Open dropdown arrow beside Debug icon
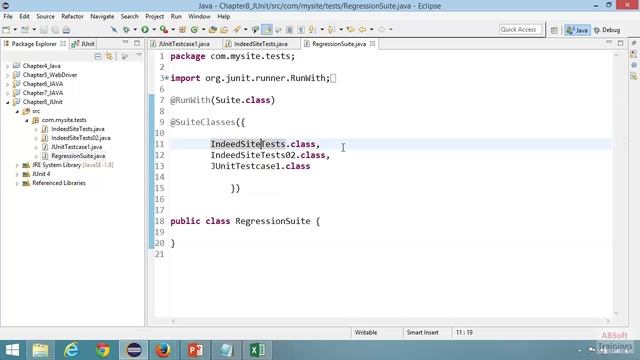This screenshot has height=360, width=640. coord(135,30)
